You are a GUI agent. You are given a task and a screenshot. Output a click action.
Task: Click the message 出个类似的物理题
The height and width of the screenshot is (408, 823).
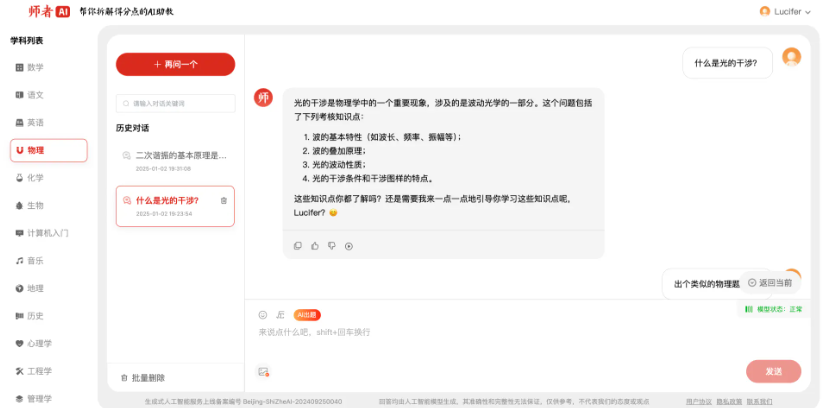coord(706,284)
